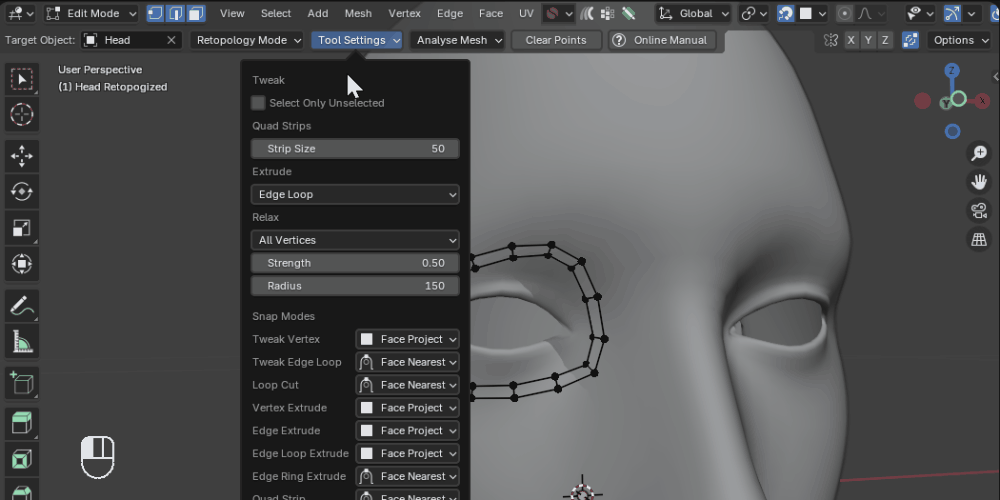The width and height of the screenshot is (1000, 500).
Task: Open the Mesh menu
Action: click(x=358, y=13)
